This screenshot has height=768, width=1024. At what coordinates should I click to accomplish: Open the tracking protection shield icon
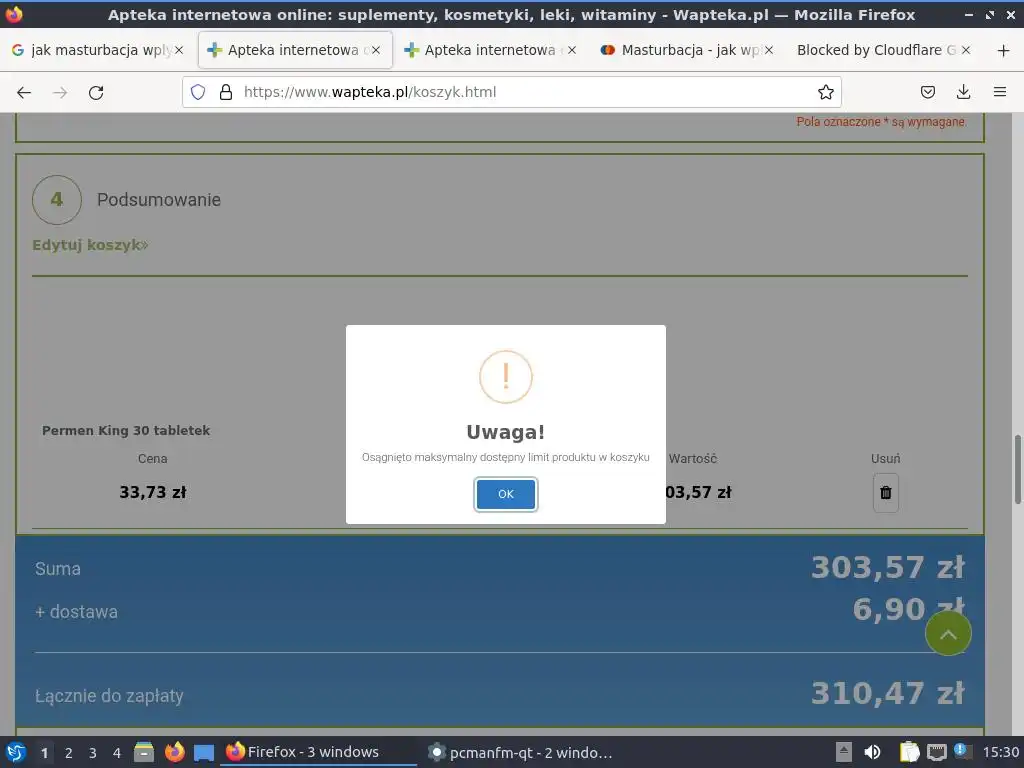point(198,92)
